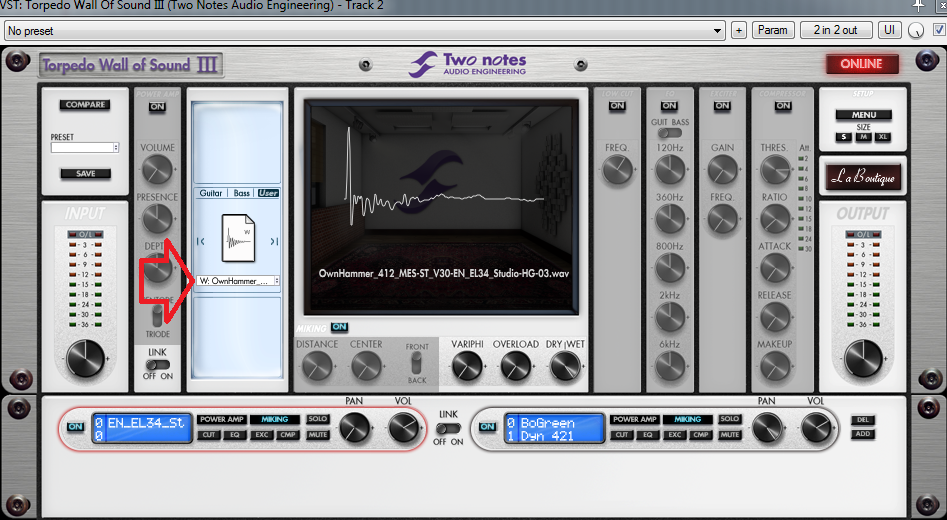Open the SETUP MENU button
947x520 pixels.
pyautogui.click(x=864, y=115)
